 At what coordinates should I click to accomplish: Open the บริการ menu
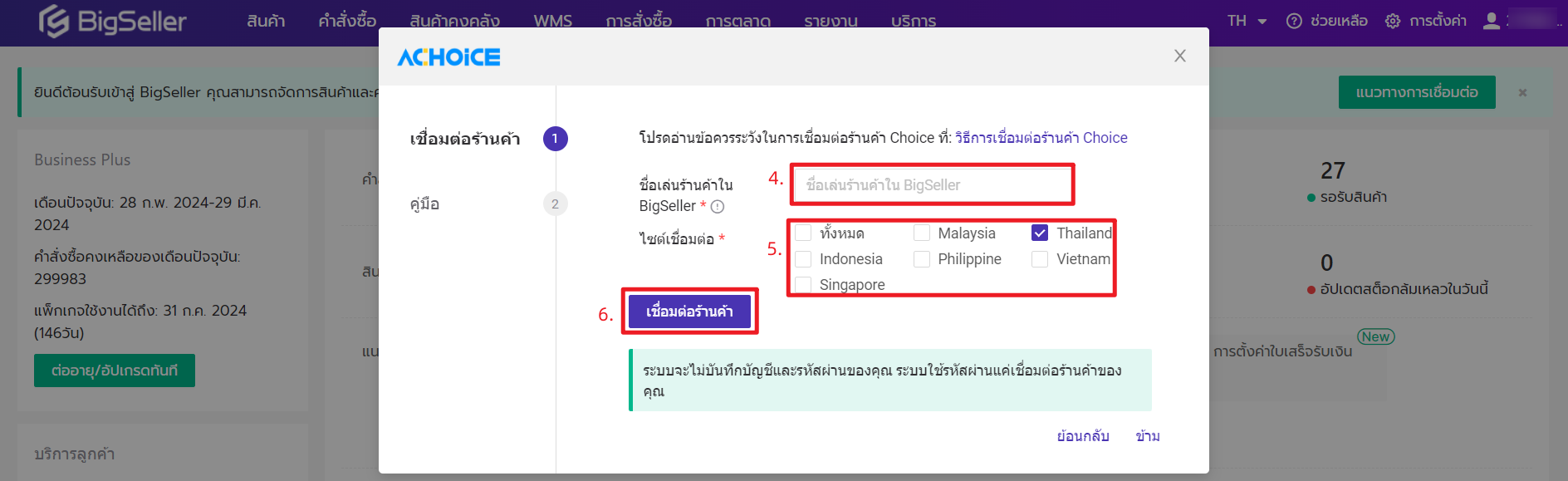point(914,21)
